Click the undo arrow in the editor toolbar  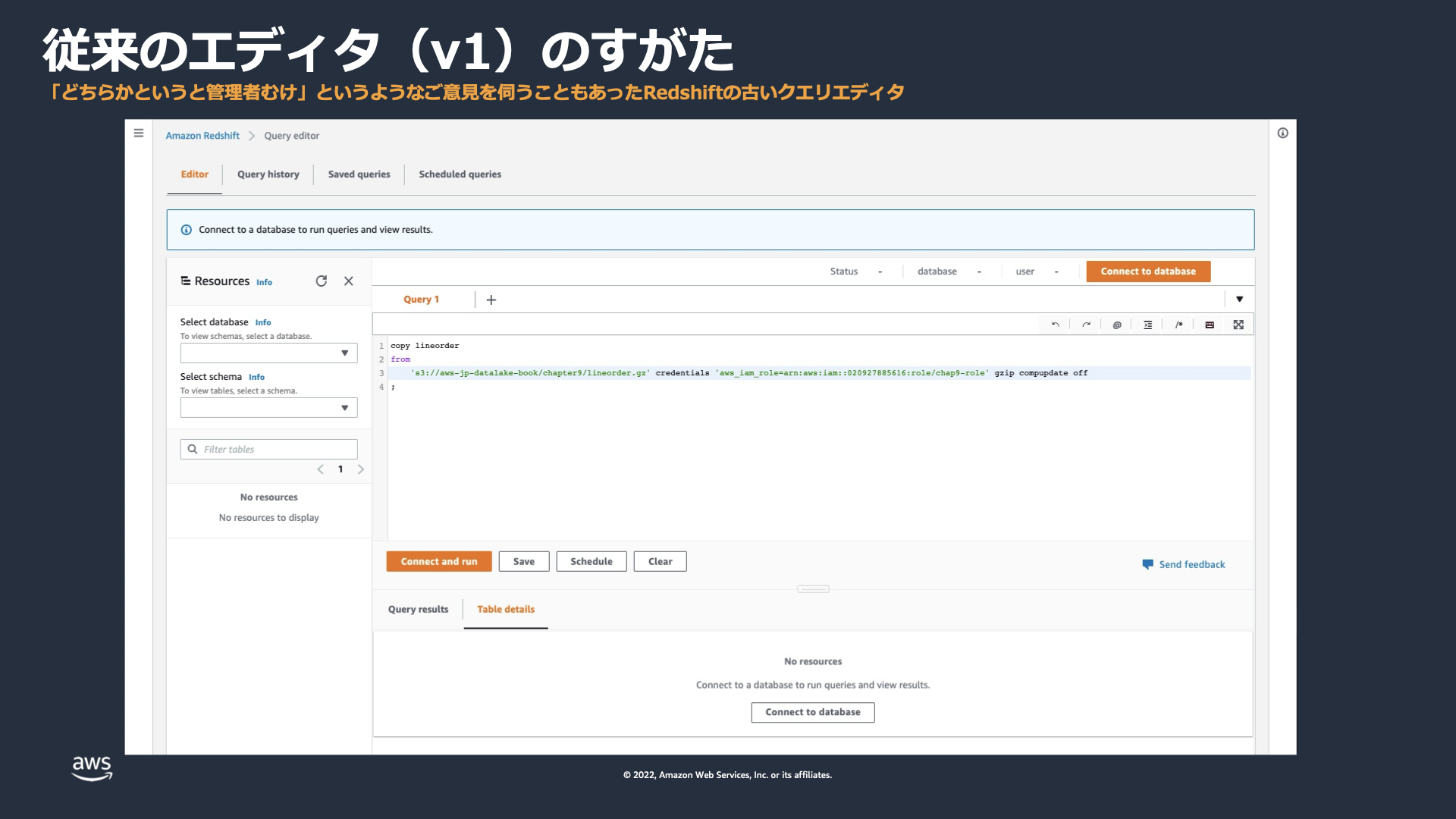[1055, 325]
